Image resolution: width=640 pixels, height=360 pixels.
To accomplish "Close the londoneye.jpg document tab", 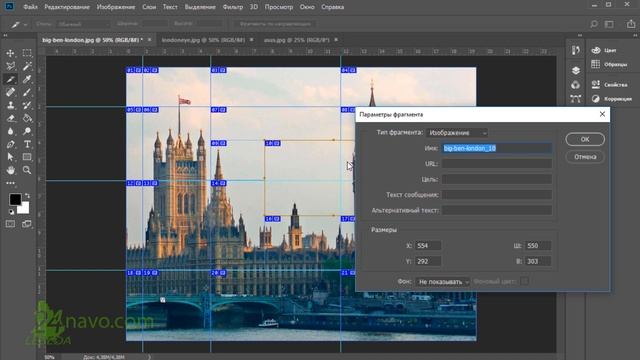I will (x=251, y=40).
